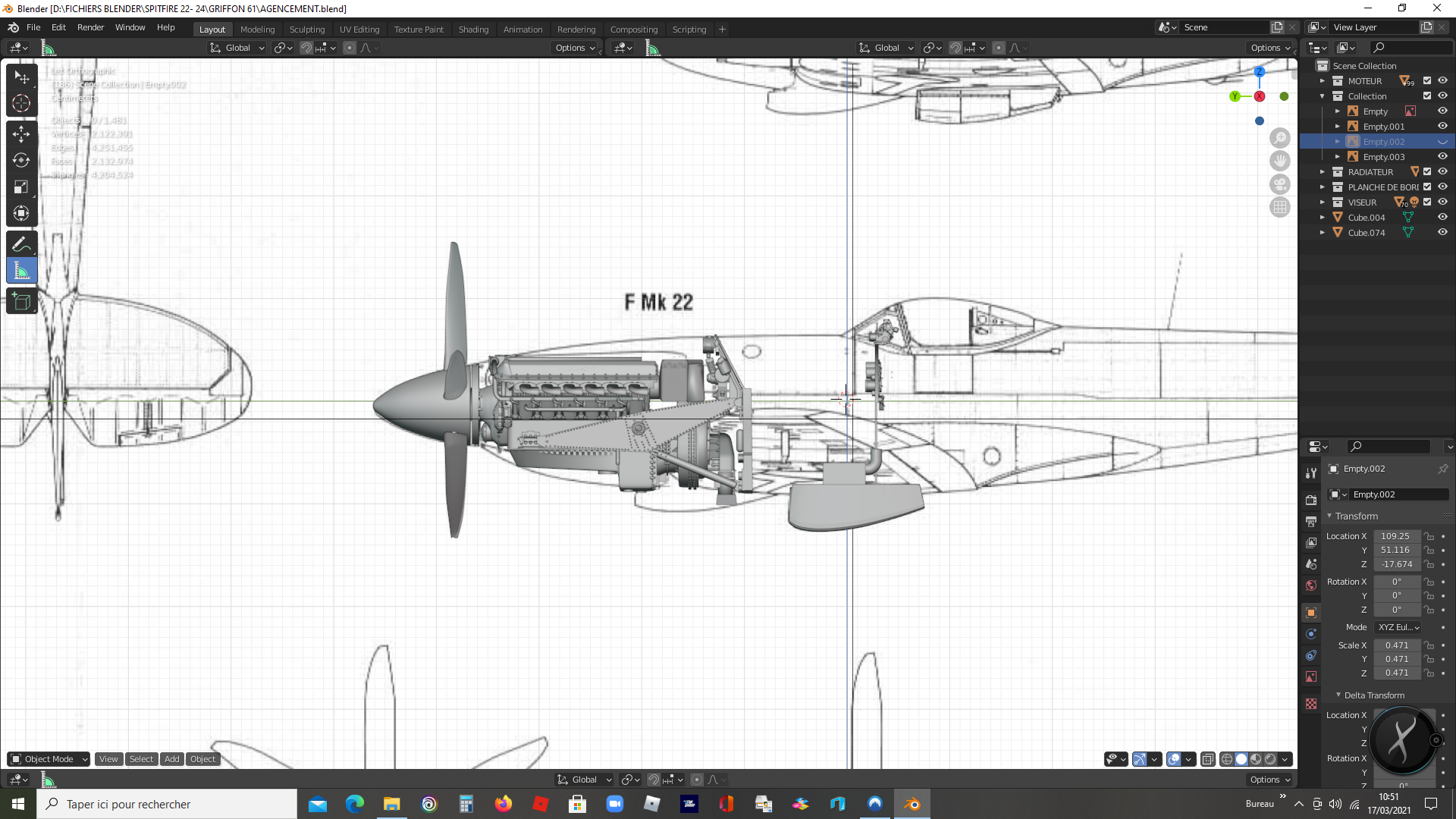The width and height of the screenshot is (1456, 819).
Task: Hide Empty.001 in the outliner
Action: coord(1442,127)
